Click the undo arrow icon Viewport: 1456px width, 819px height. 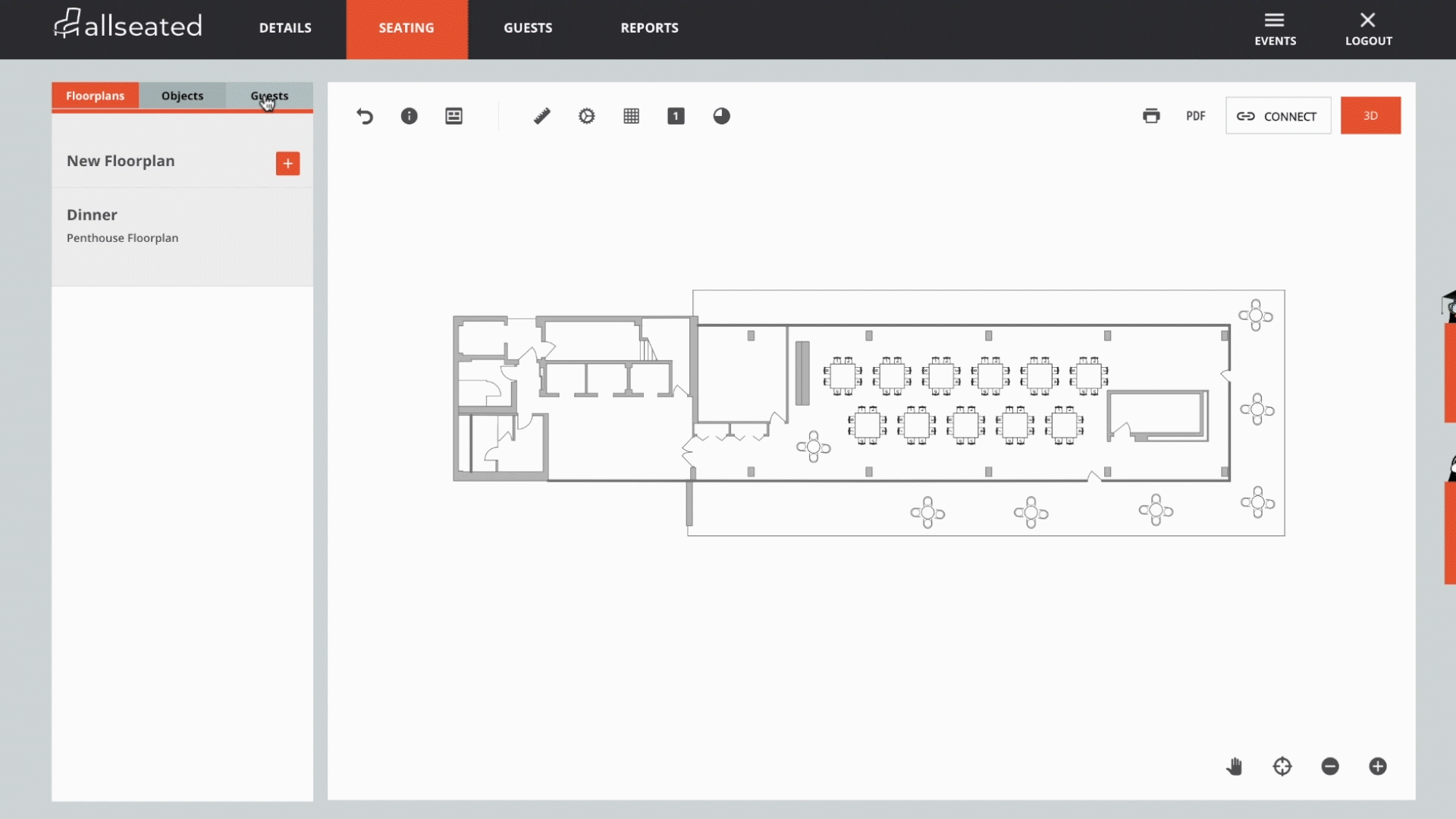[x=364, y=115]
